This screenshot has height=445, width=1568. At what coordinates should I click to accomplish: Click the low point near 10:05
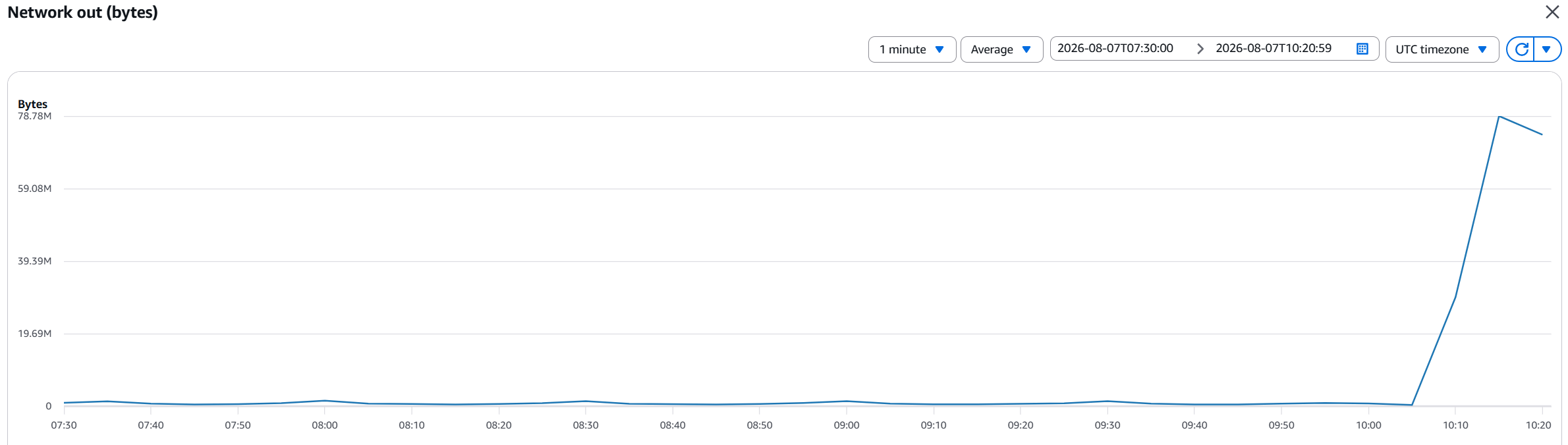1412,405
